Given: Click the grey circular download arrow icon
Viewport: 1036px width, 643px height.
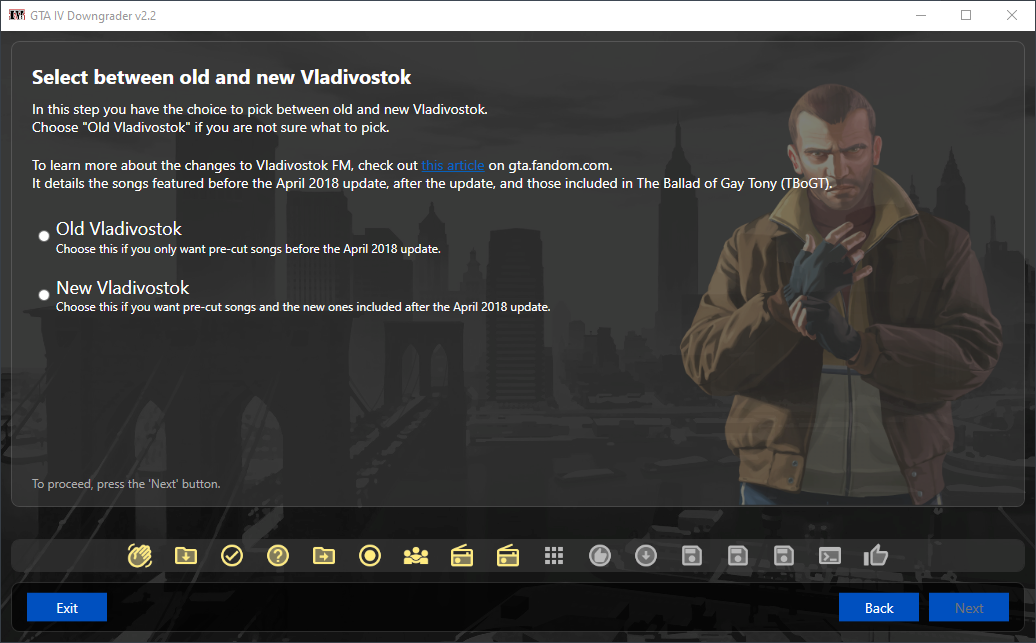Looking at the screenshot, I should click(646, 556).
